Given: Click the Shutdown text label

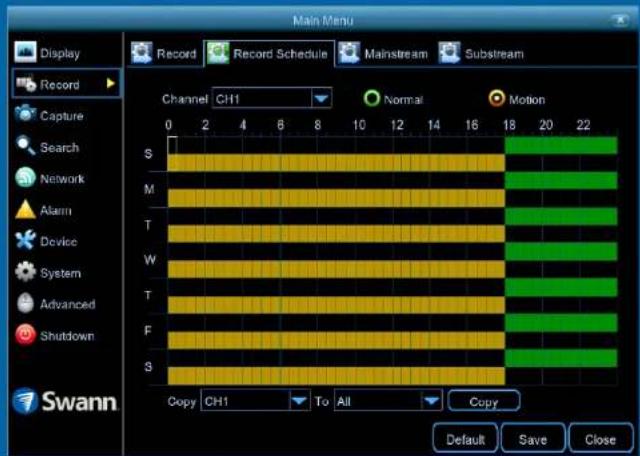Looking at the screenshot, I should (x=67, y=336).
